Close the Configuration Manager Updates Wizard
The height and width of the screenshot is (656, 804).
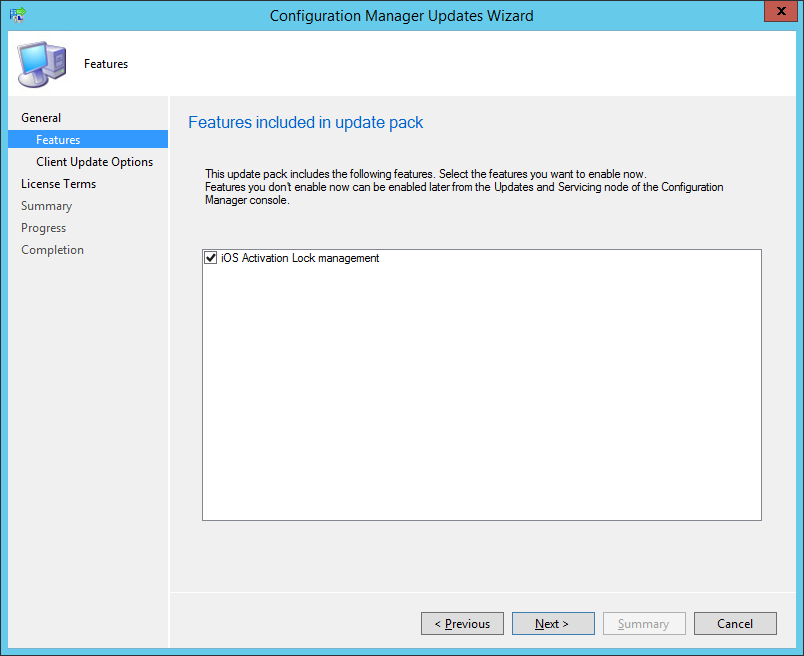(781, 11)
